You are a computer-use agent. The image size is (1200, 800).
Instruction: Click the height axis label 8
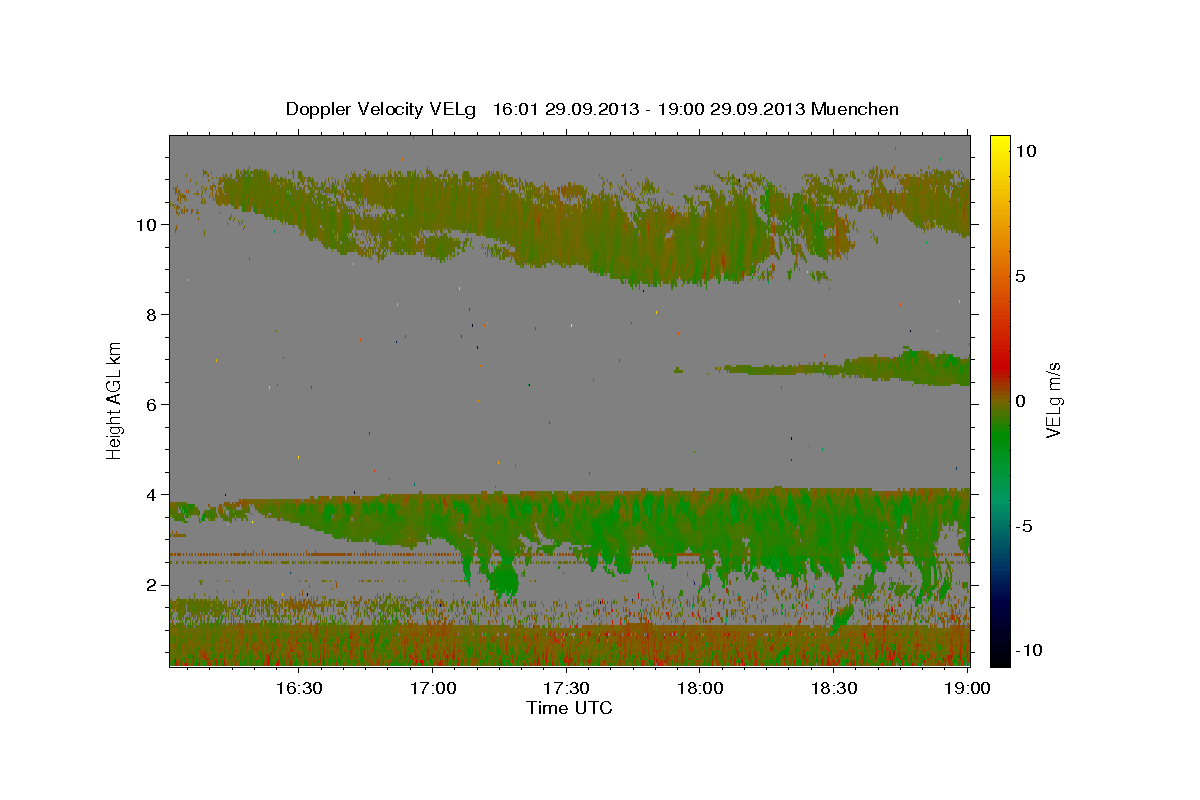click(150, 315)
